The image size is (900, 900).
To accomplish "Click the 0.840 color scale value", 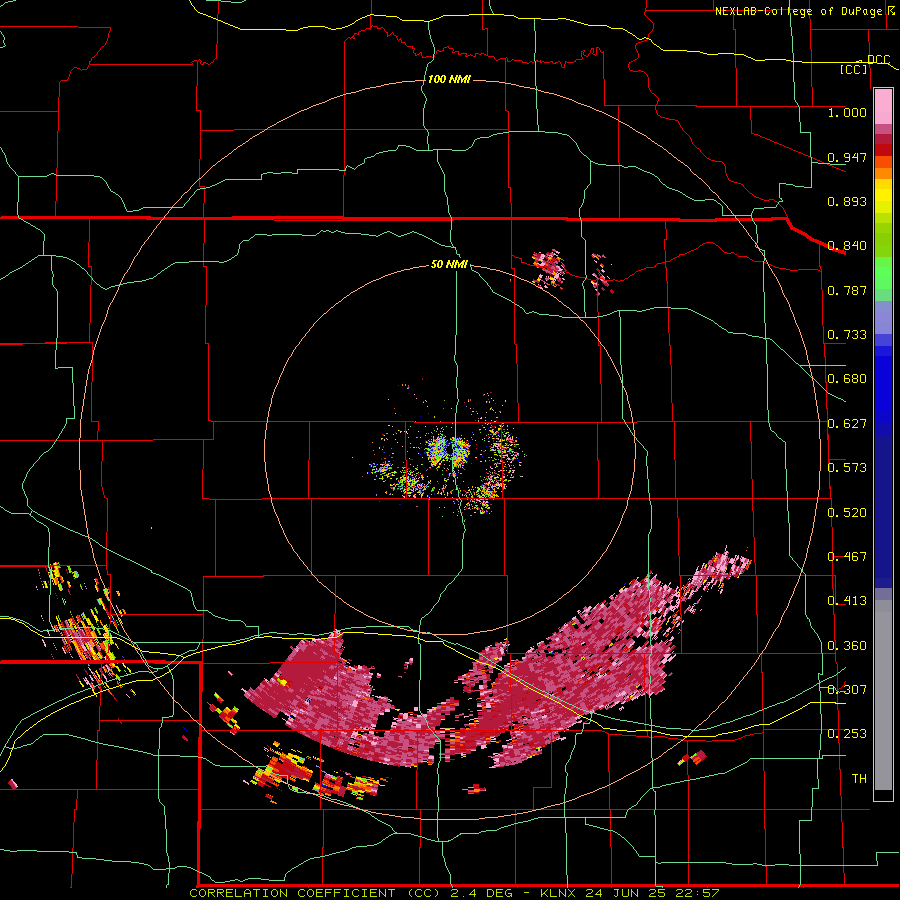I will [x=847, y=246].
